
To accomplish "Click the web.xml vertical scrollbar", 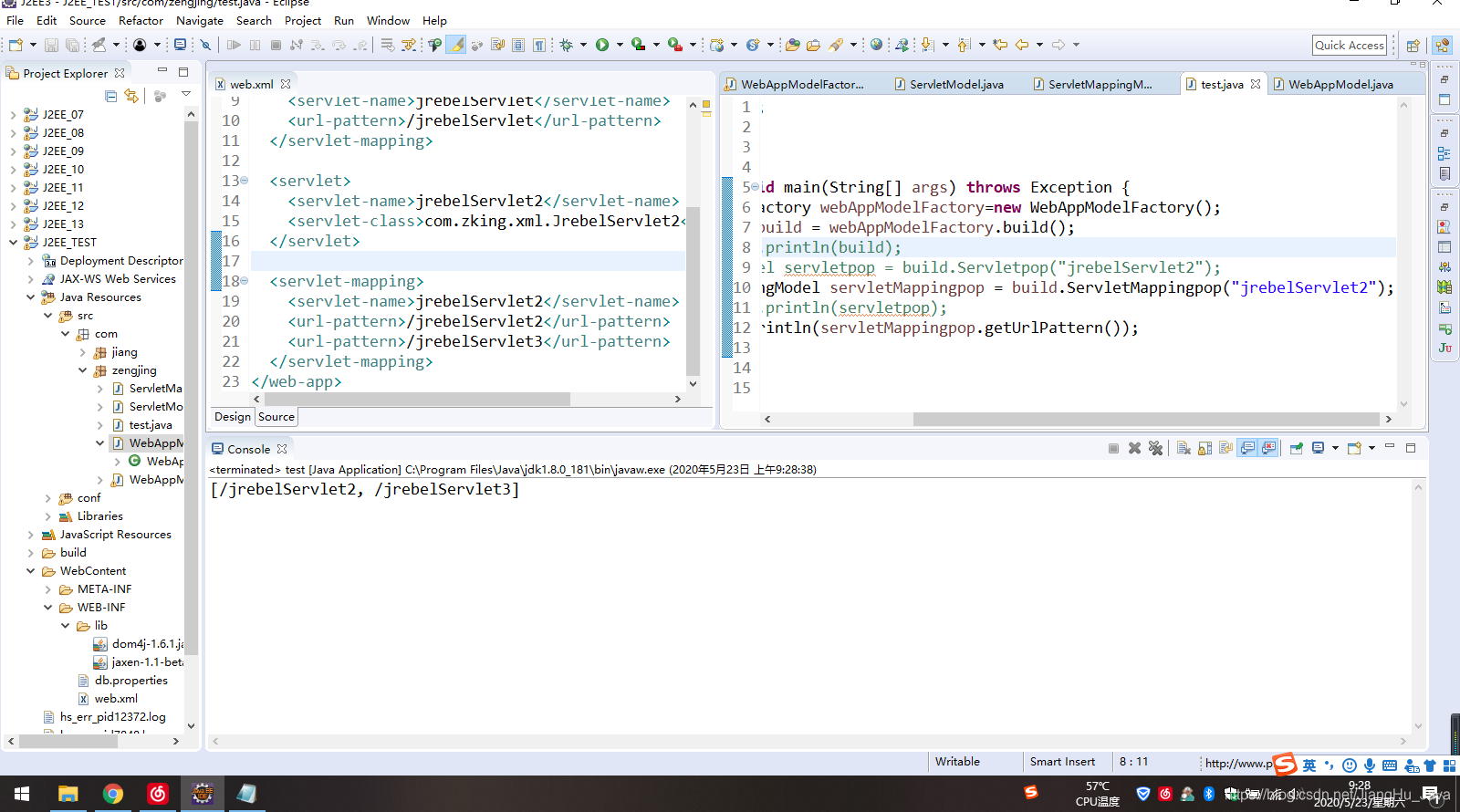I will pyautogui.click(x=693, y=292).
